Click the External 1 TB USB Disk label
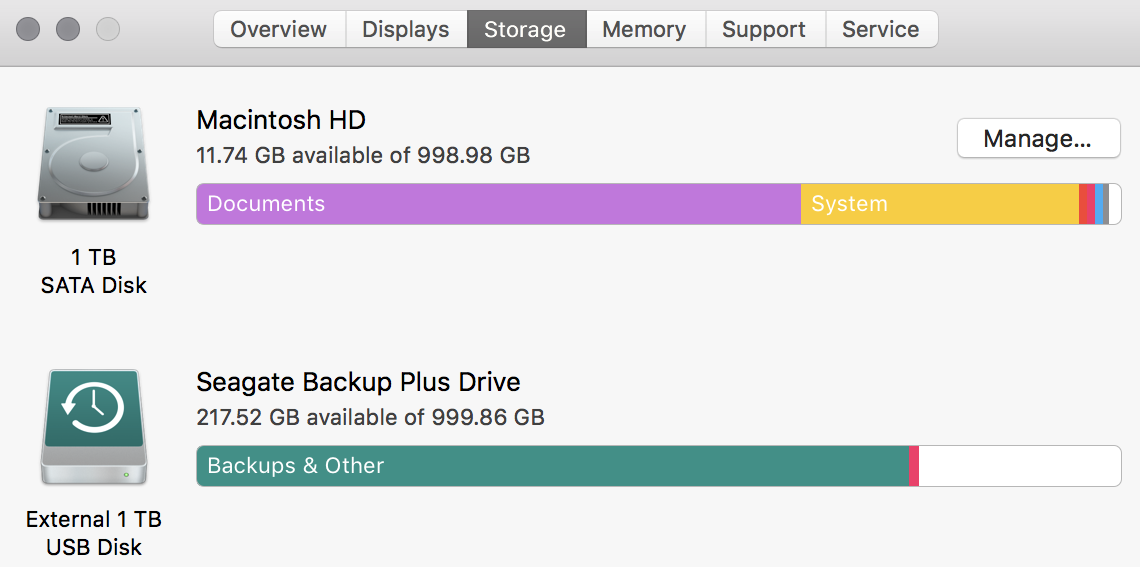The image size is (1140, 567). (94, 533)
